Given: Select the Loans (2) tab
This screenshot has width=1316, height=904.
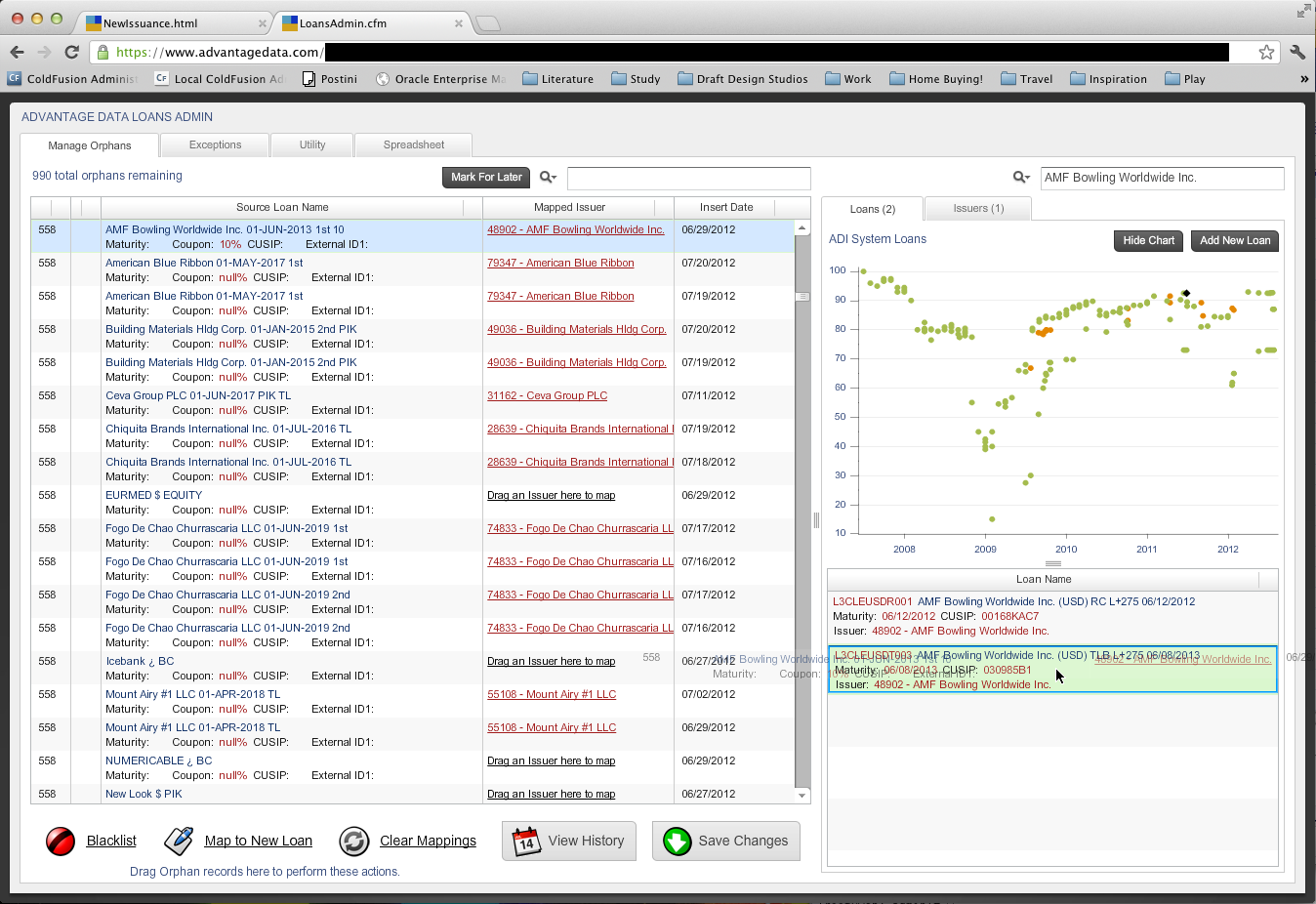Looking at the screenshot, I should [873, 209].
